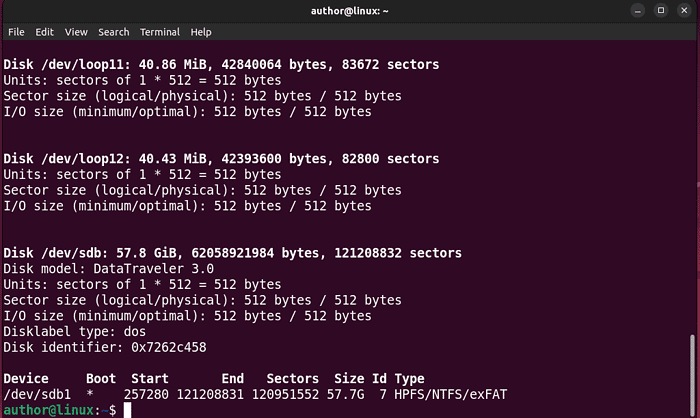The image size is (700, 418).
Task: Click the vertical scrollbar thumb
Action: [694, 372]
